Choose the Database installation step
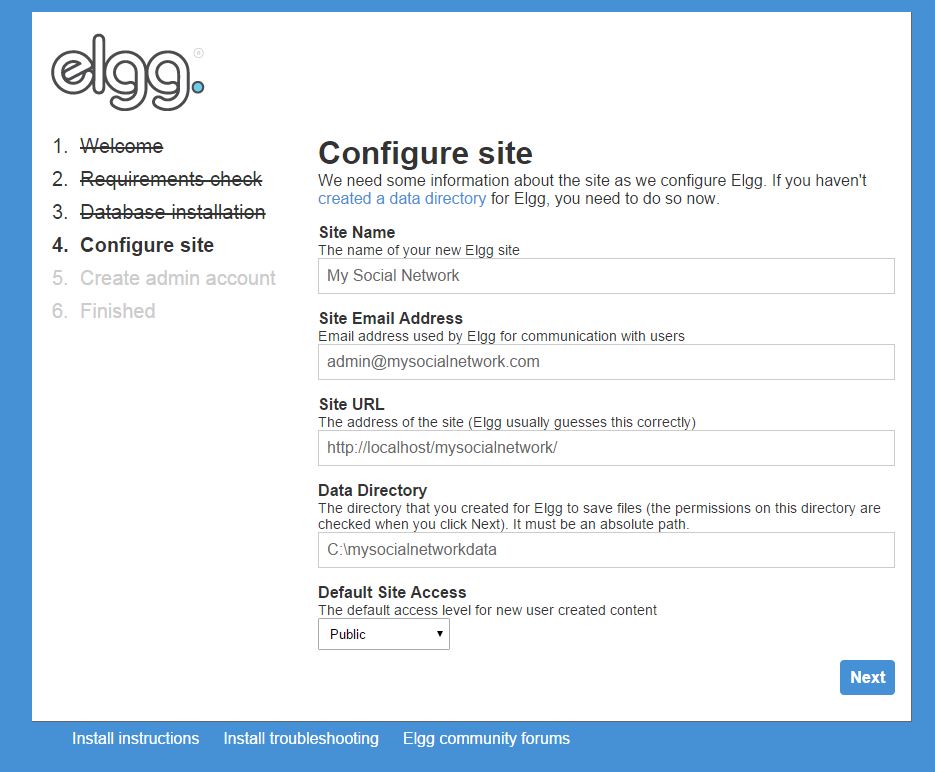Image resolution: width=935 pixels, height=772 pixels. [x=172, y=212]
